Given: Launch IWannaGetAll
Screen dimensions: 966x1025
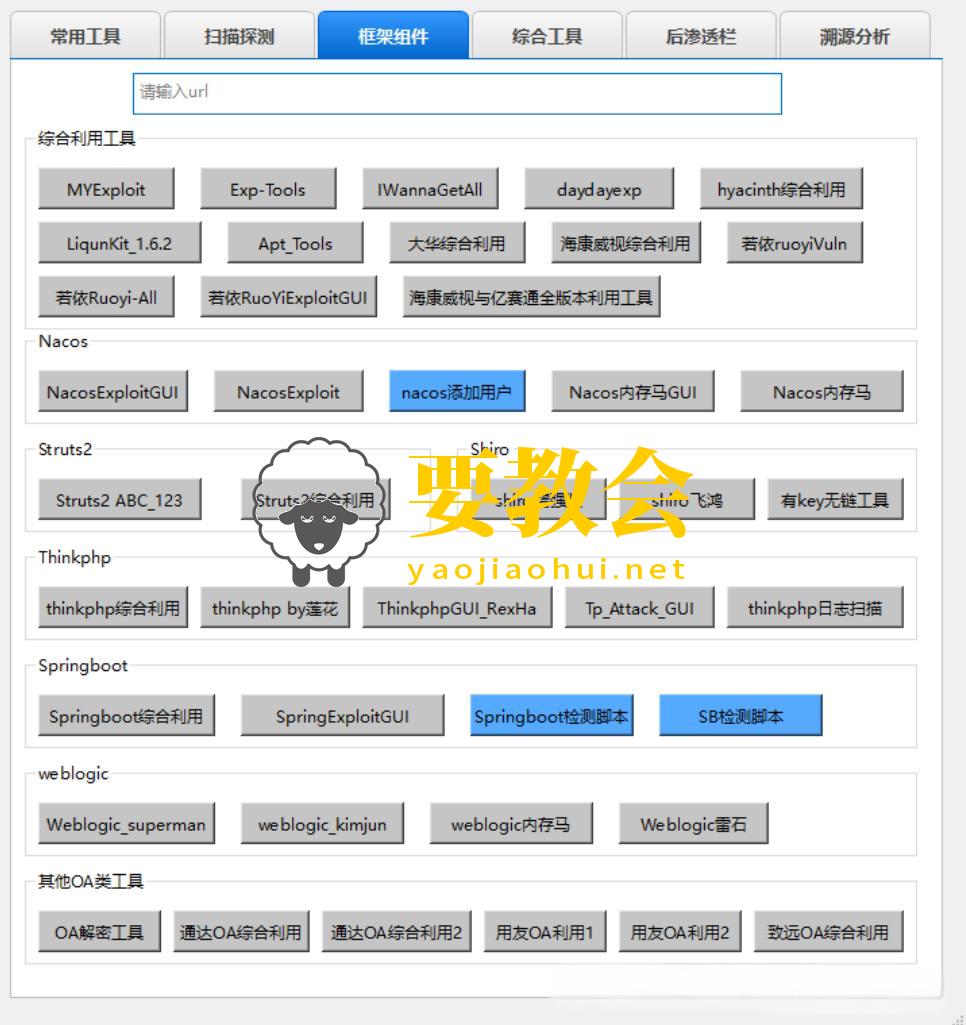Looking at the screenshot, I should click(x=430, y=189).
